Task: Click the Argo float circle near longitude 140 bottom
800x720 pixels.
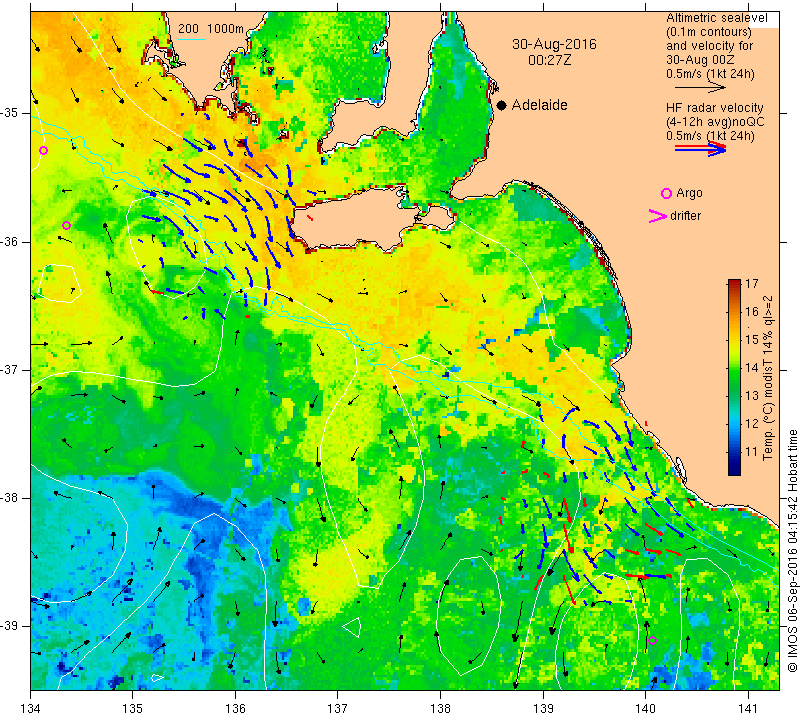Action: (652, 640)
